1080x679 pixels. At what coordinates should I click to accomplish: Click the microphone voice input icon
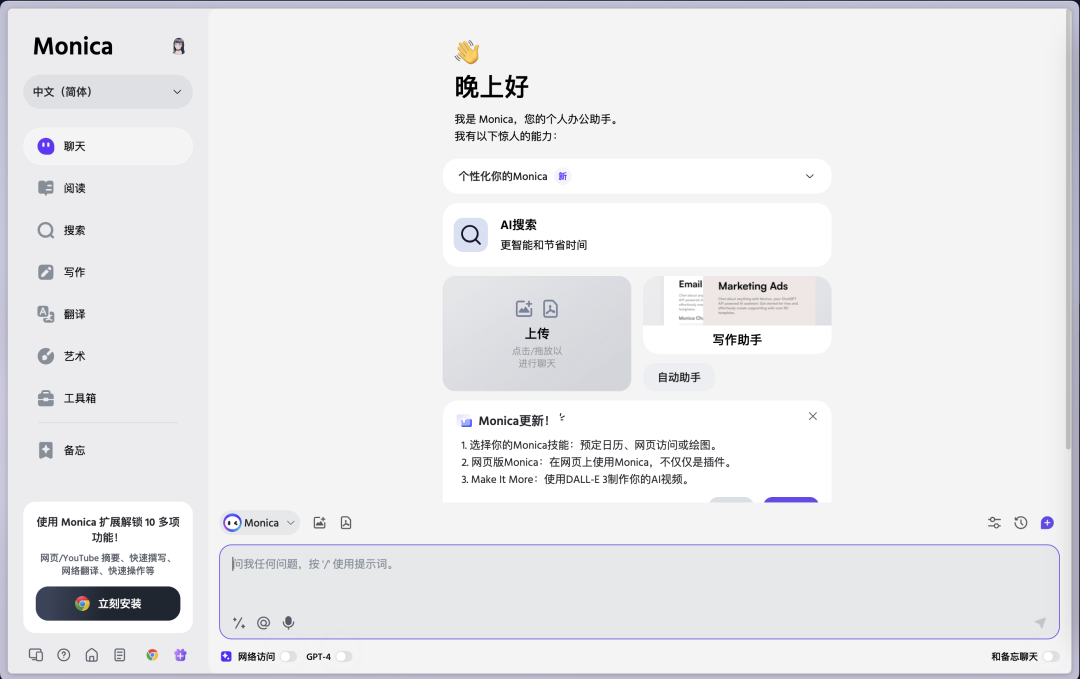tap(289, 623)
